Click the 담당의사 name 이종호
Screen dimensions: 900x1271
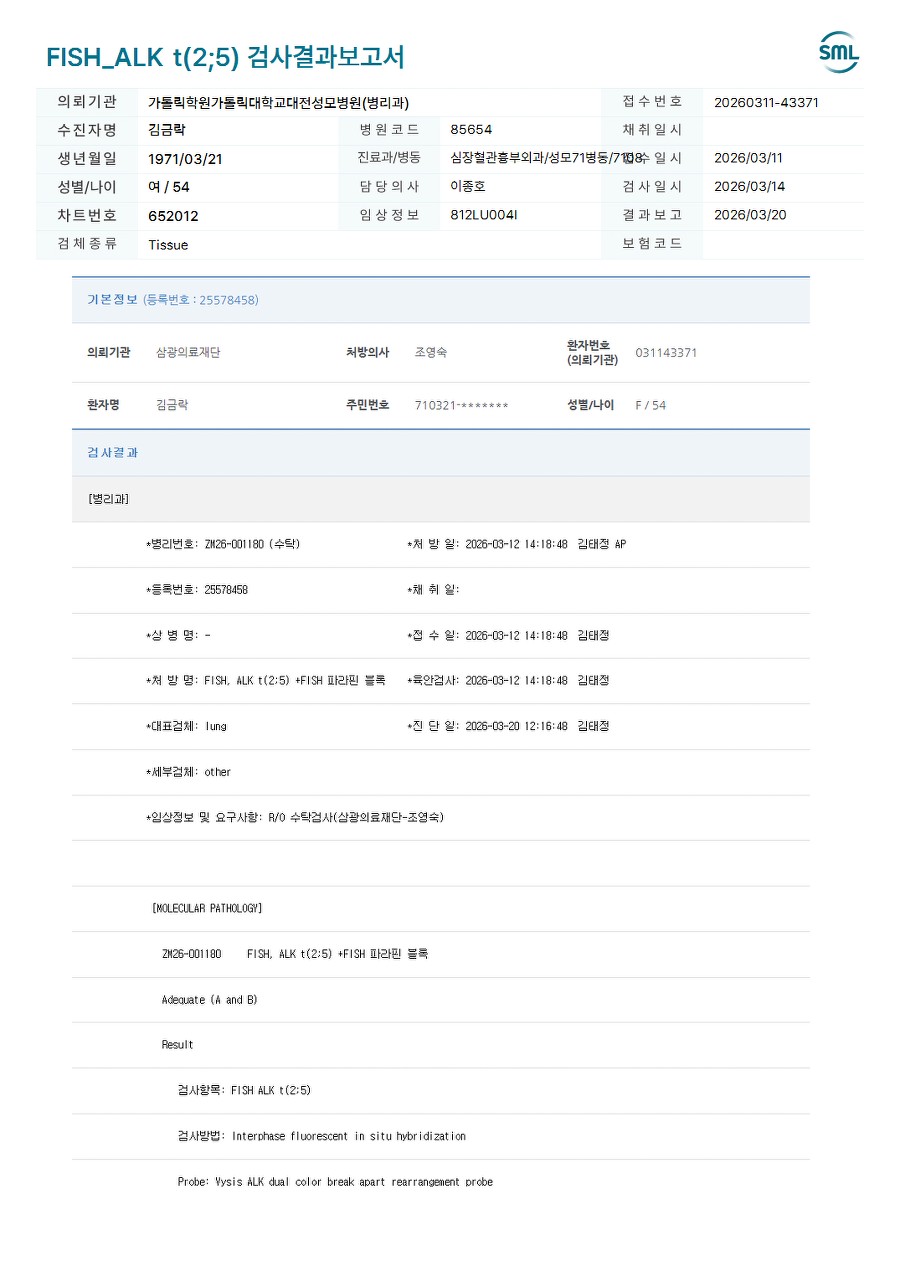[468, 186]
